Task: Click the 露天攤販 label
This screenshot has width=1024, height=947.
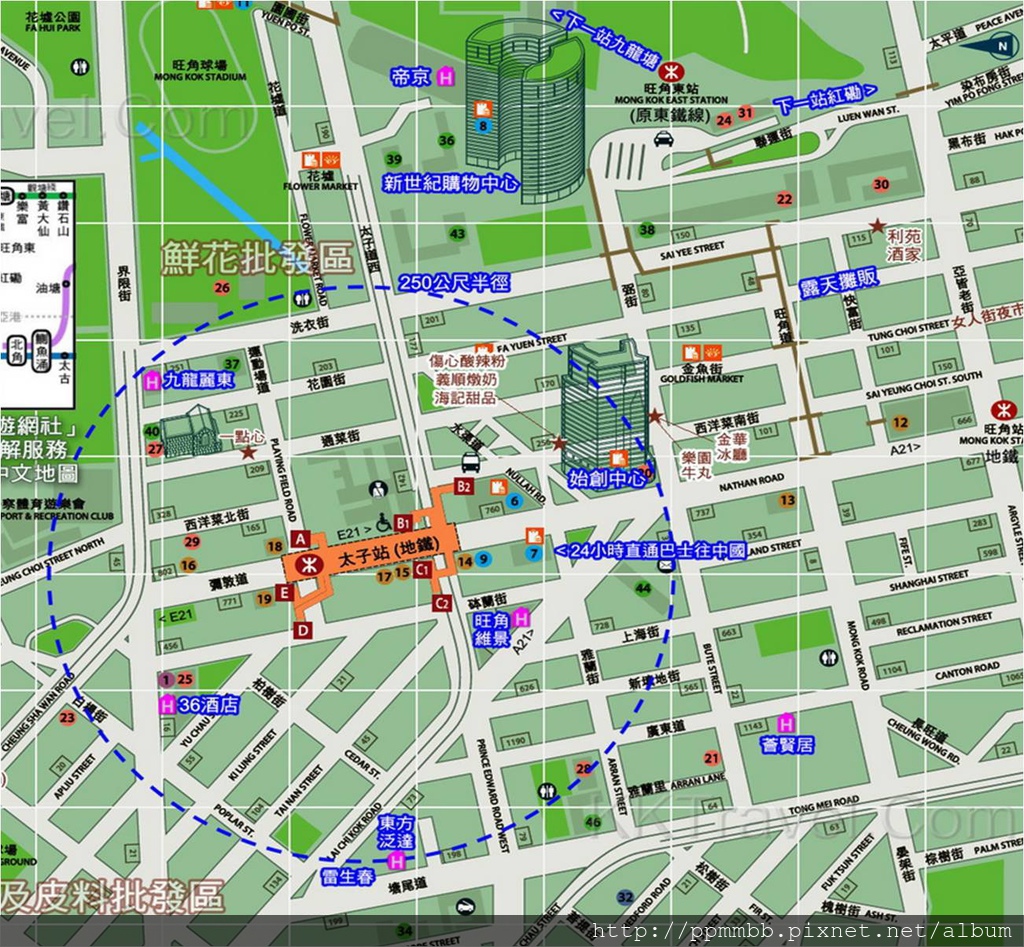Action: 839,283
